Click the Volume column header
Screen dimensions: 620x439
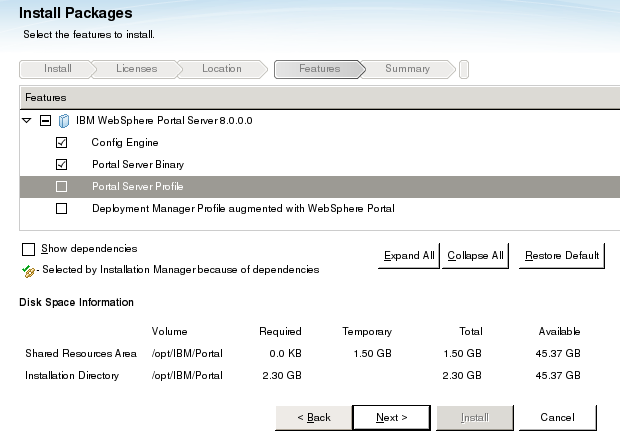pos(169,331)
